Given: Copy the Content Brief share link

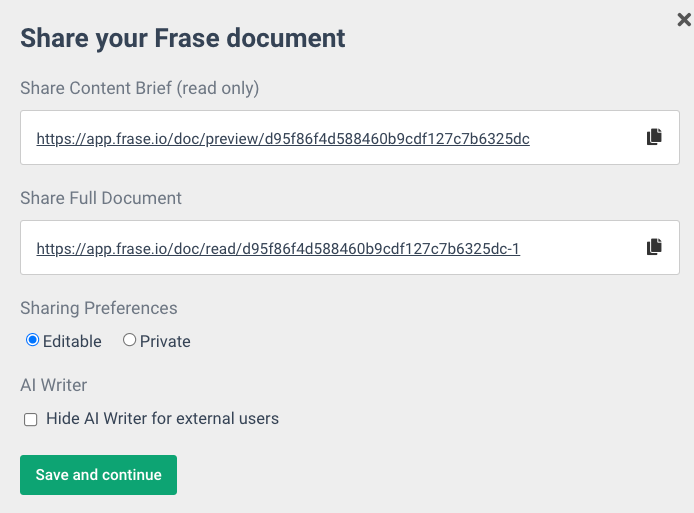Looking at the screenshot, I should click(x=654, y=137).
